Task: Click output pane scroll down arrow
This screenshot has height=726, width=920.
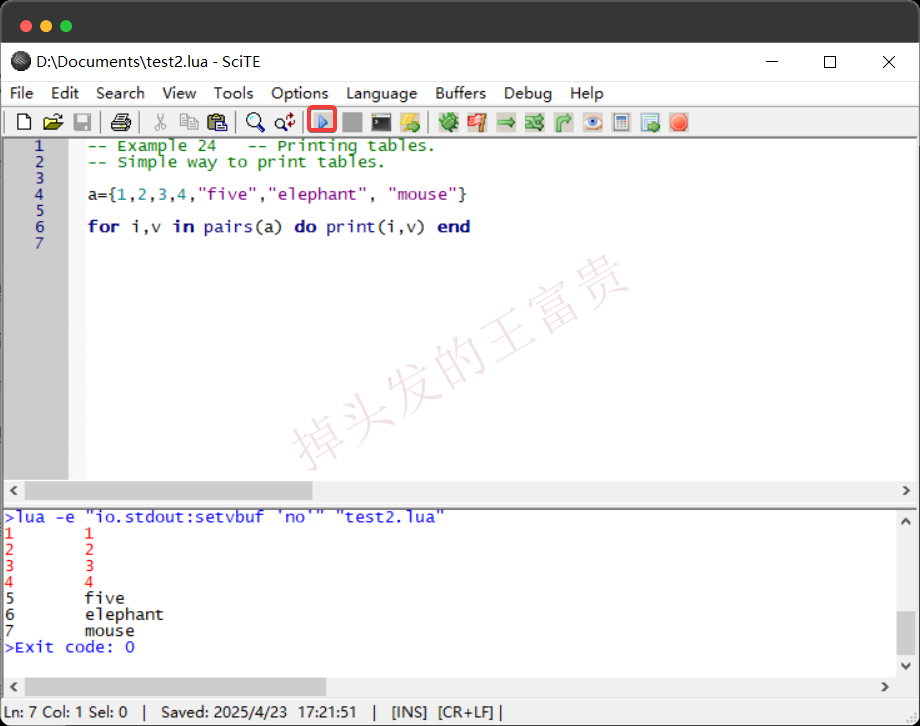Action: tap(905, 666)
